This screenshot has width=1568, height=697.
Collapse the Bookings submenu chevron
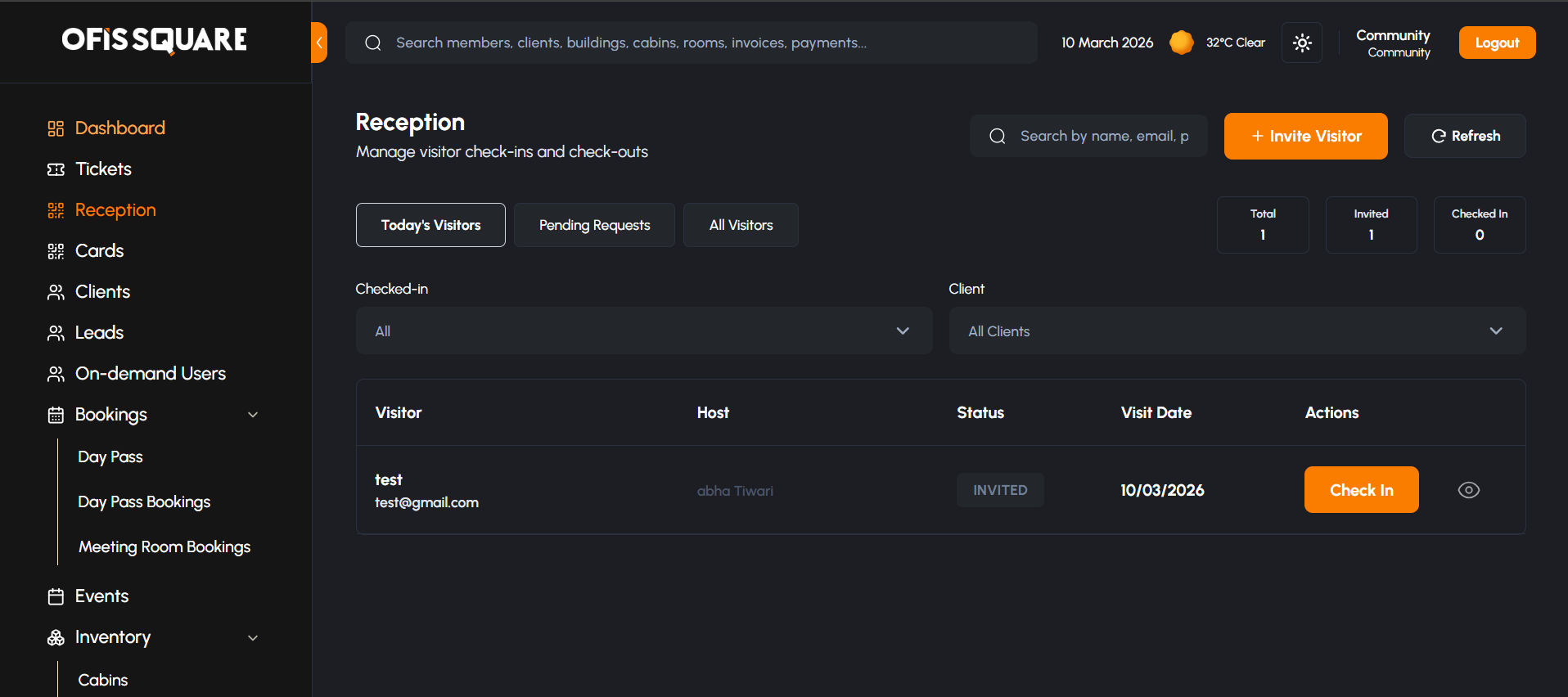253,415
